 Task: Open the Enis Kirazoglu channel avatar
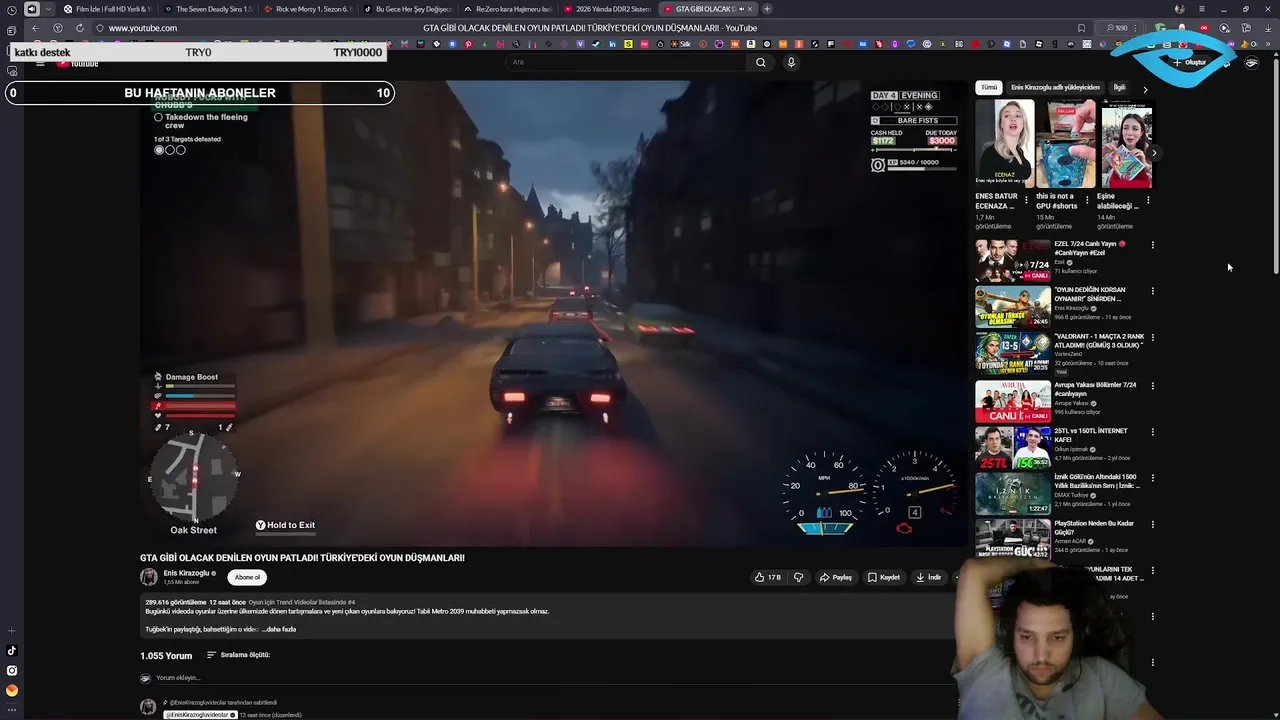click(148, 577)
